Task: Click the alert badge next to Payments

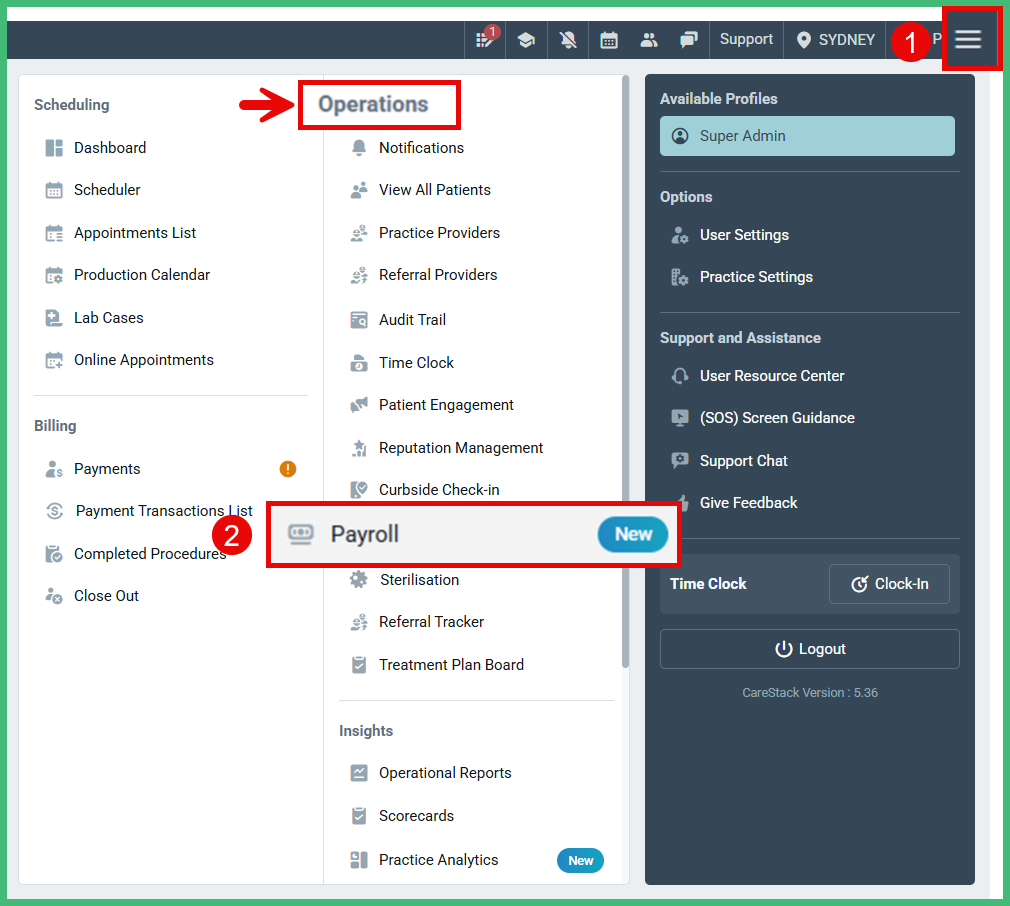Action: pyautogui.click(x=288, y=468)
